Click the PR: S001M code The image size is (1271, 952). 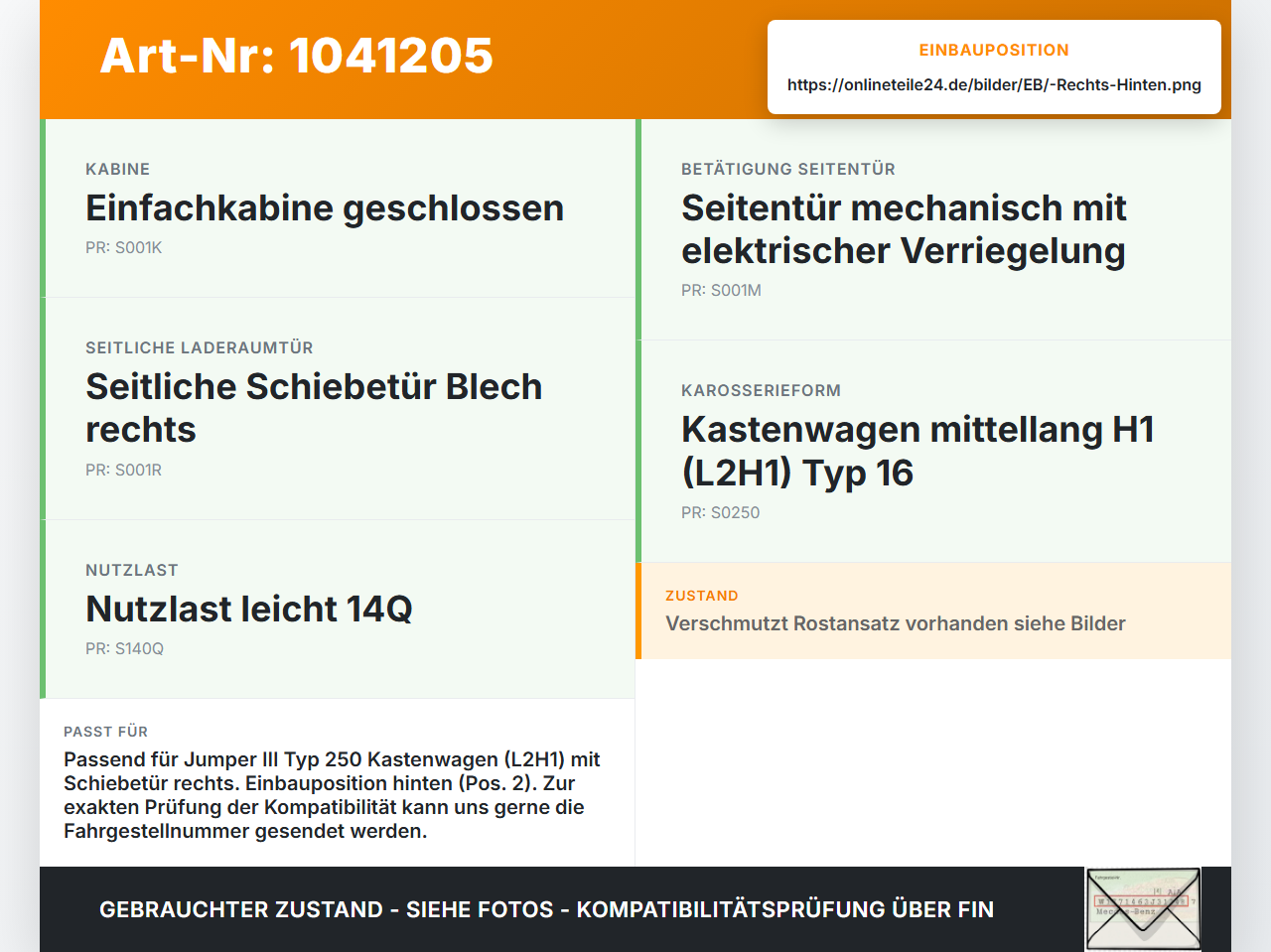pos(721,291)
